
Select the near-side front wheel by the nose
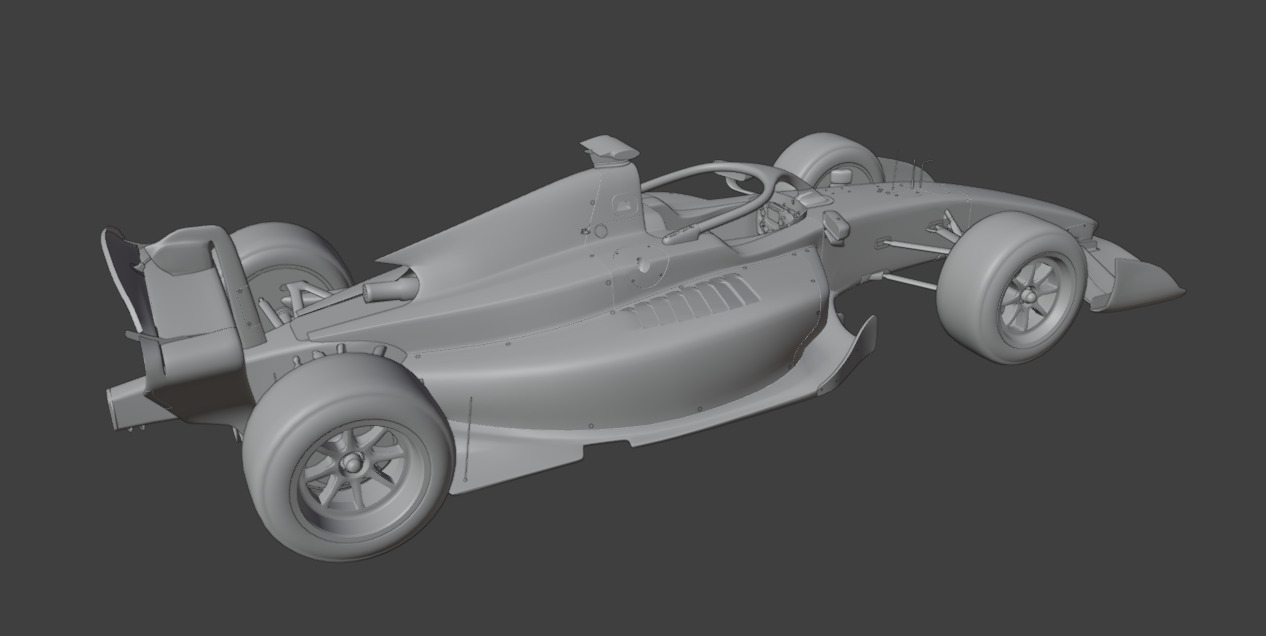(1012, 287)
